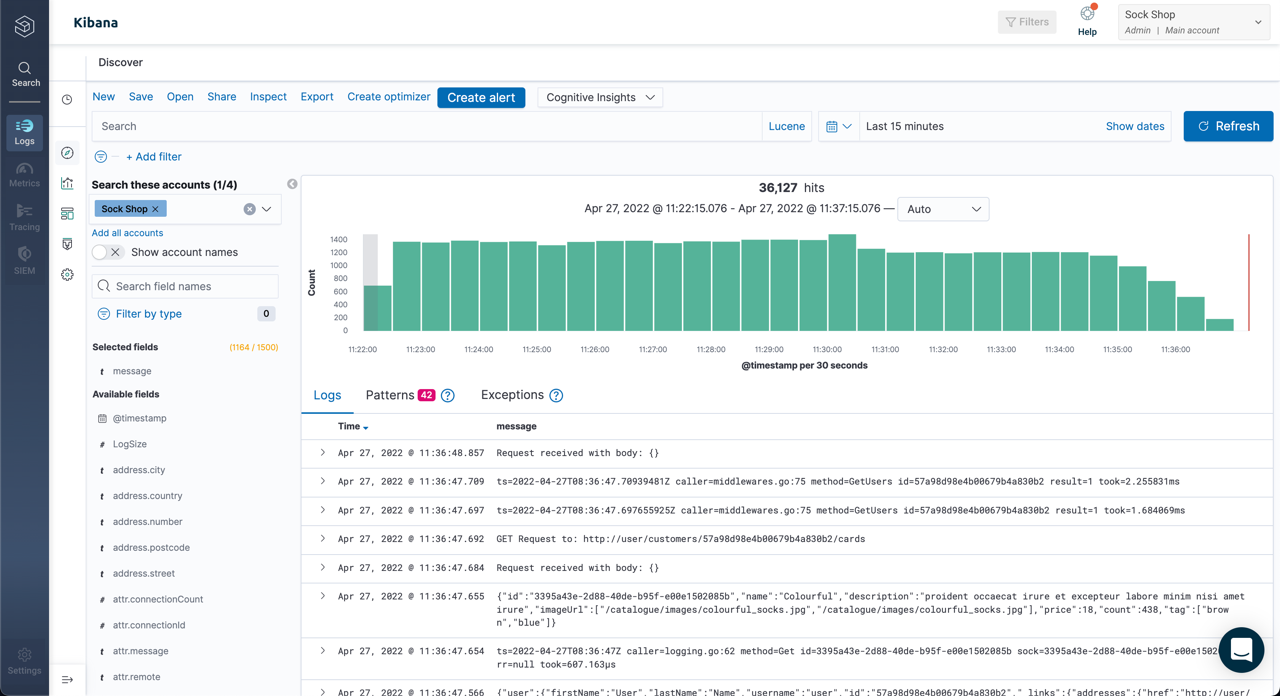Open the Discover compass icon
The width and height of the screenshot is (1280, 696).
(x=67, y=153)
